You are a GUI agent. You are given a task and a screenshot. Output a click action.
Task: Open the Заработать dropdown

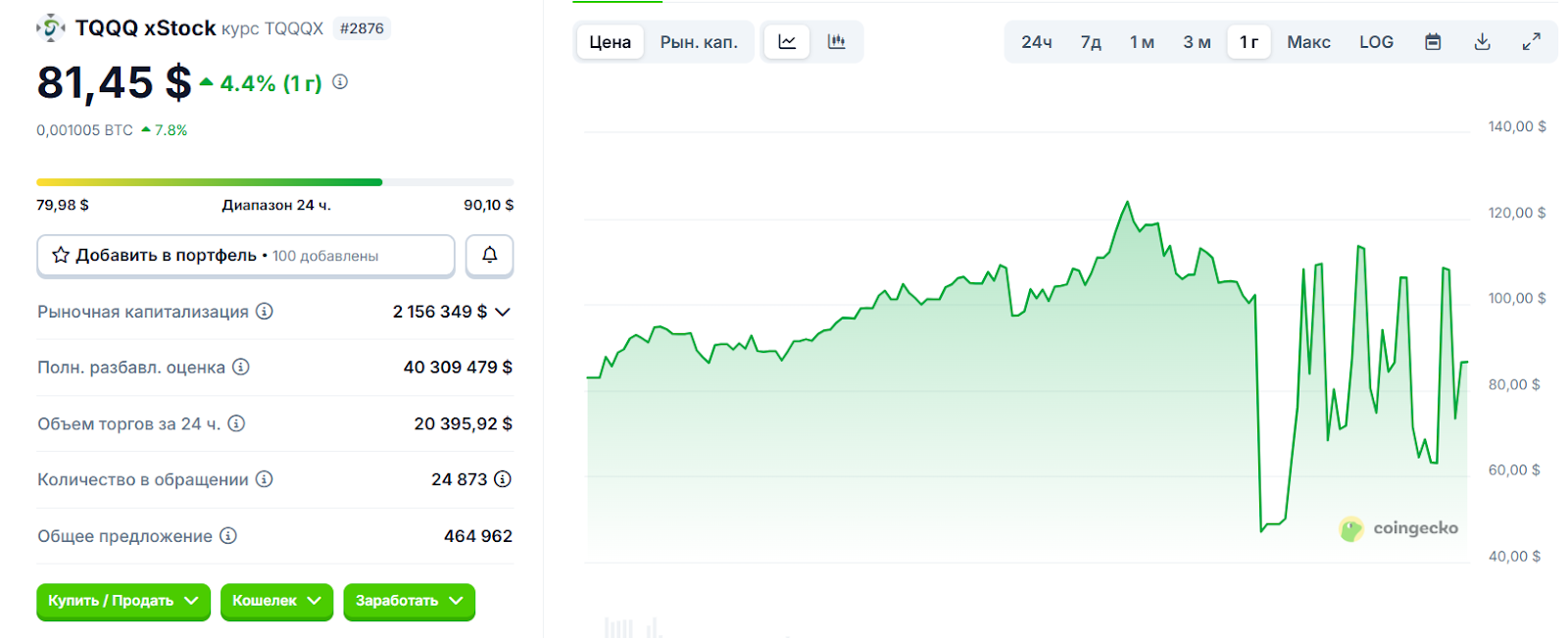point(409,601)
